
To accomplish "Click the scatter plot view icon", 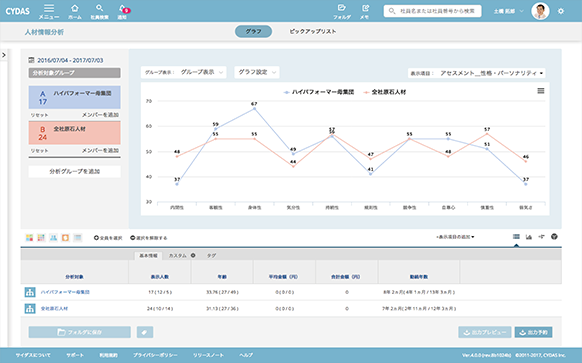I will 542,237.
